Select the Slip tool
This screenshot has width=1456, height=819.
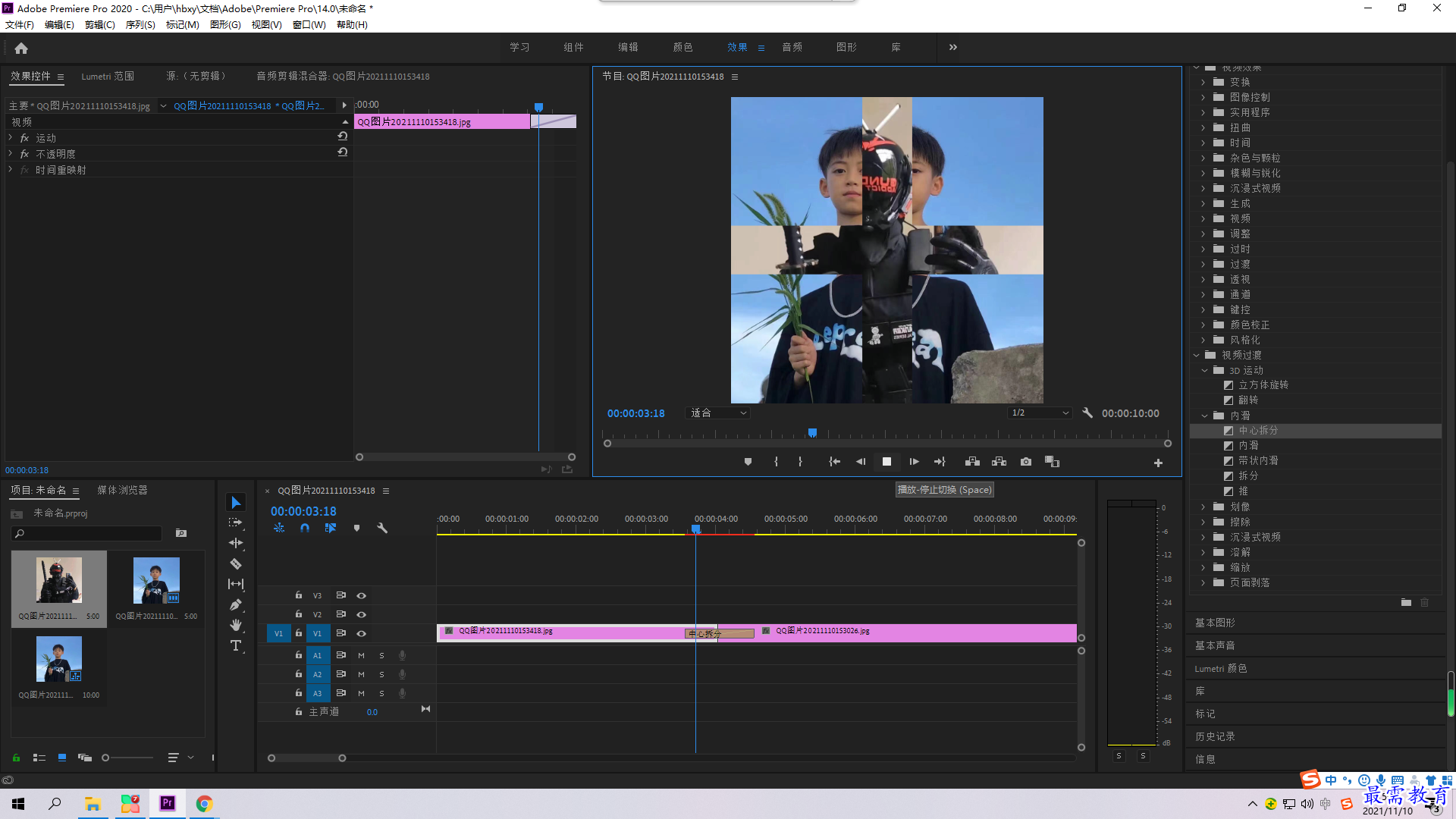click(x=236, y=584)
